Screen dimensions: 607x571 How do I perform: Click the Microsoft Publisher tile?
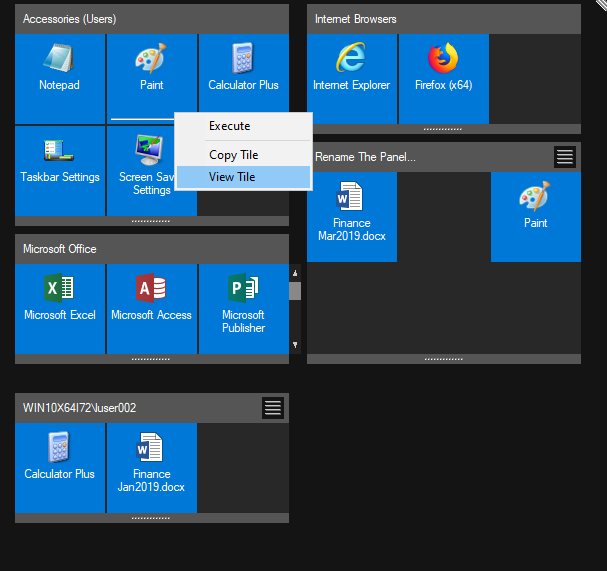click(x=243, y=304)
